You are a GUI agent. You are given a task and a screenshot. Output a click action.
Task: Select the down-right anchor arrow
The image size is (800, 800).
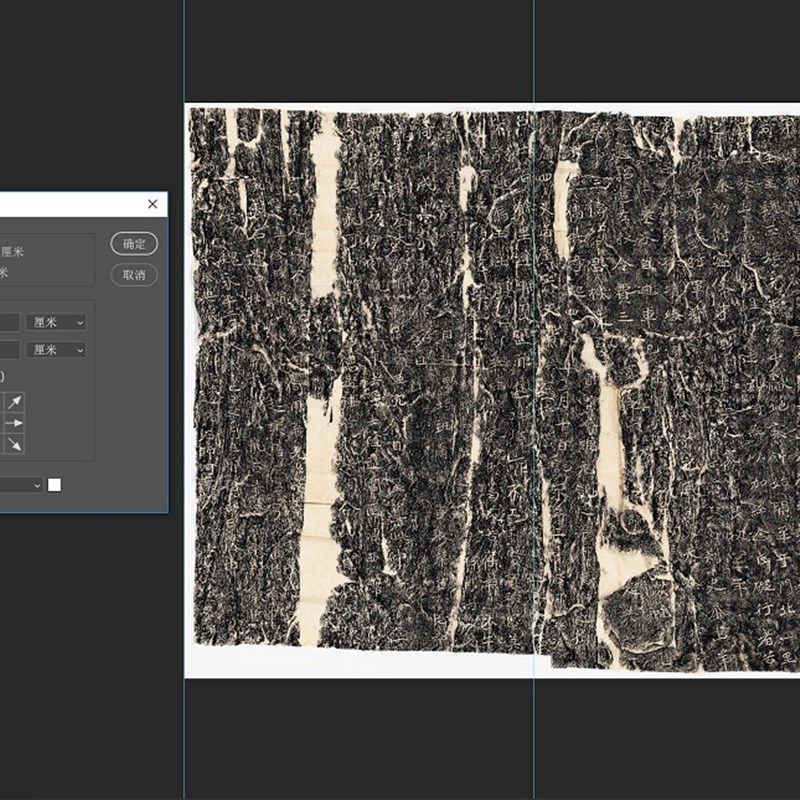coord(14,444)
